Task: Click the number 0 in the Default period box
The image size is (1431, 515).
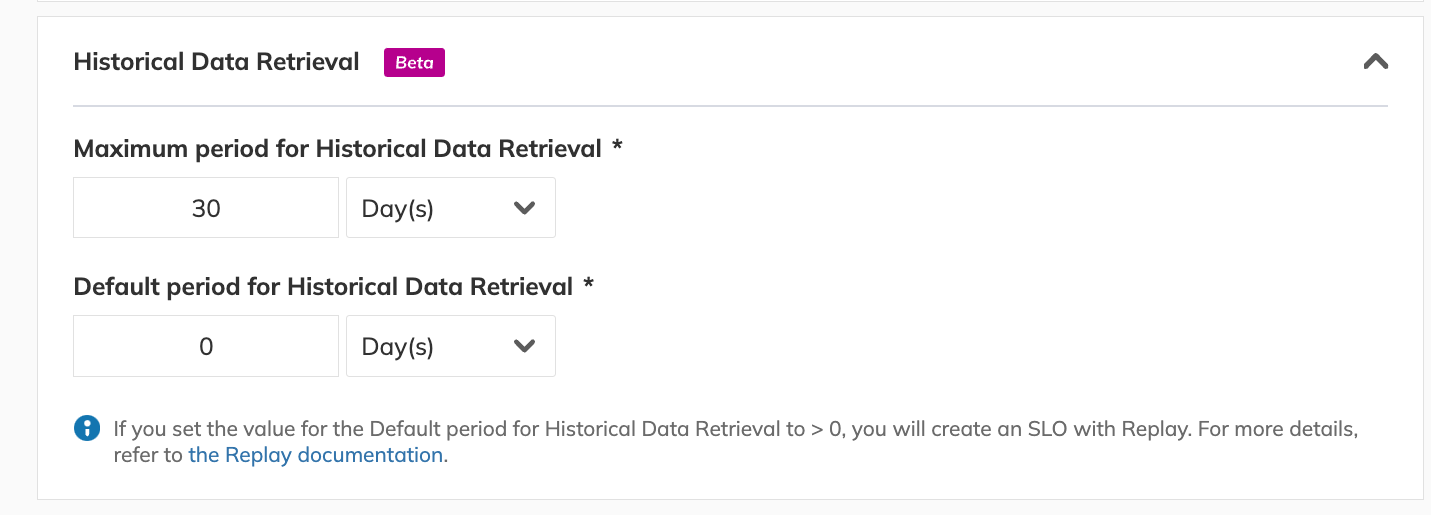Action: [x=206, y=346]
